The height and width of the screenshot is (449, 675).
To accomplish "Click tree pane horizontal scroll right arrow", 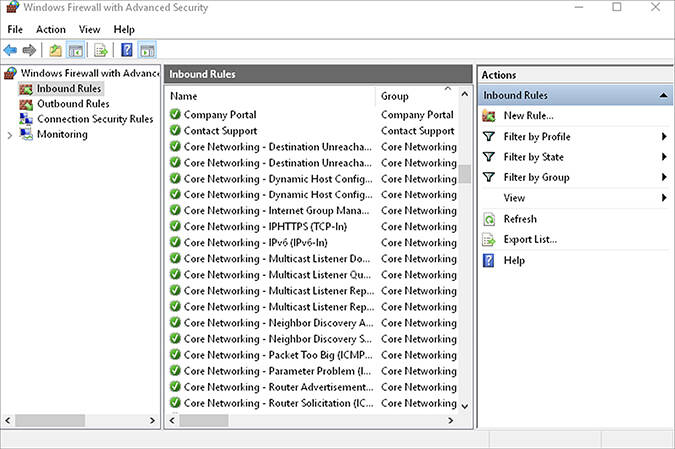I will coord(152,421).
